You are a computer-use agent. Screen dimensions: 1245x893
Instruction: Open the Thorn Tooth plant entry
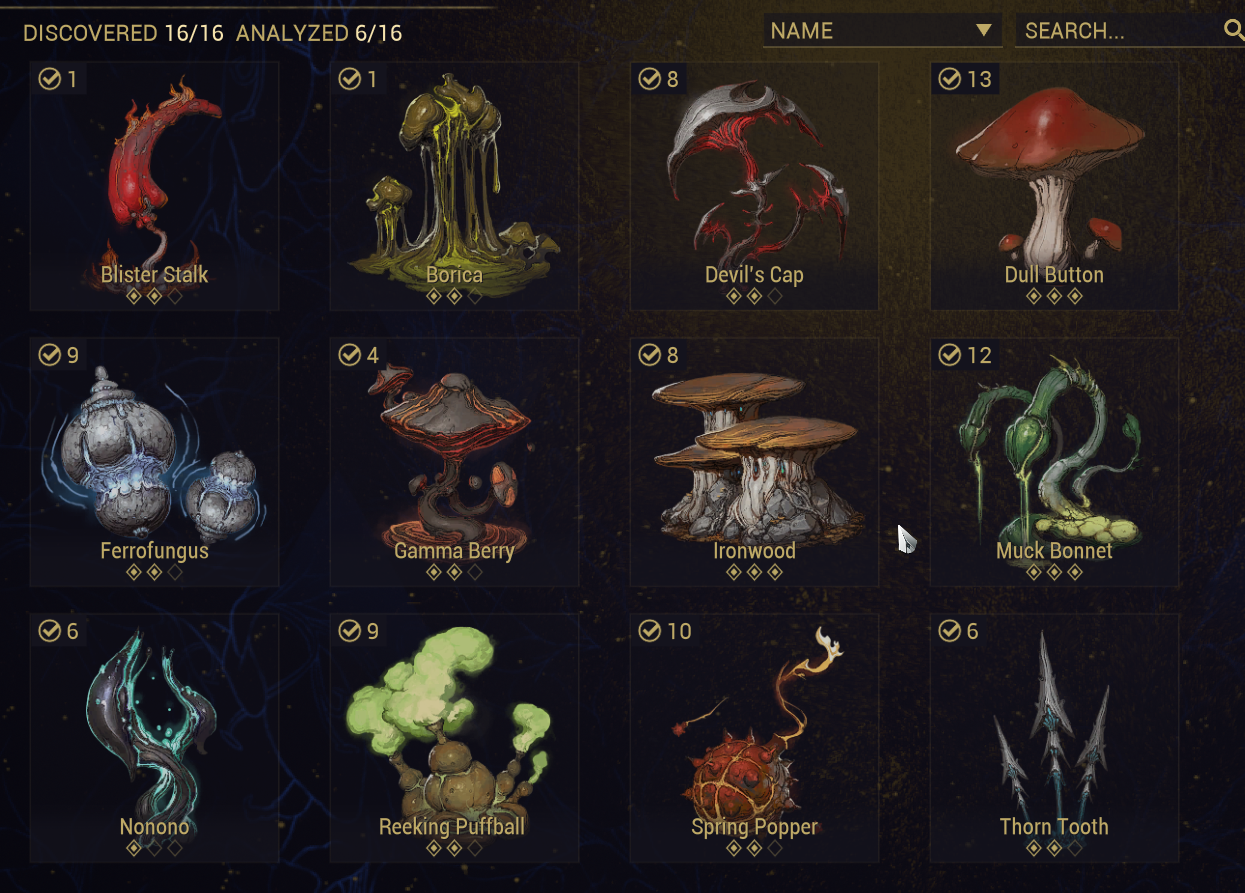(1055, 737)
